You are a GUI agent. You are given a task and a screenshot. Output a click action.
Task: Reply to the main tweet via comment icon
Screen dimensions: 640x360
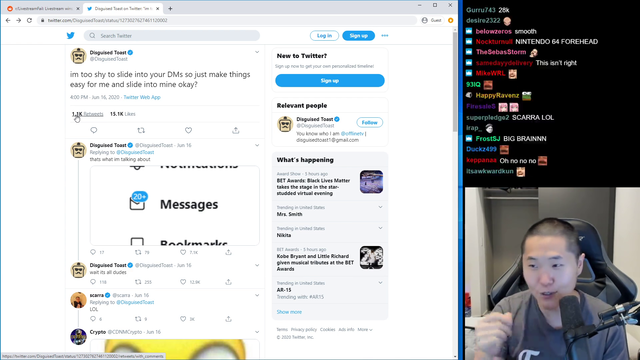tap(94, 130)
